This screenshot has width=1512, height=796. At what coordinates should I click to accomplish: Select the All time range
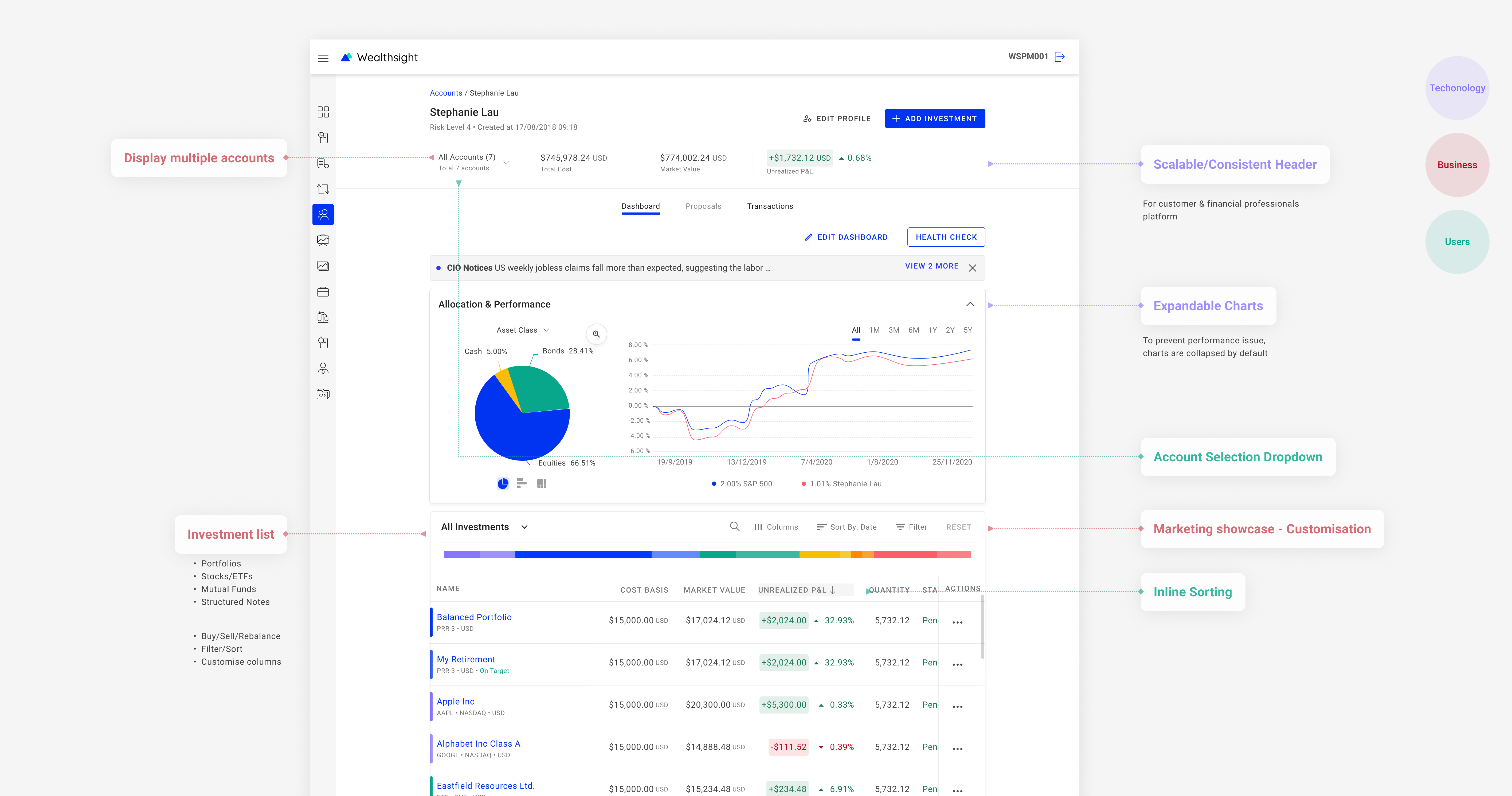[856, 330]
